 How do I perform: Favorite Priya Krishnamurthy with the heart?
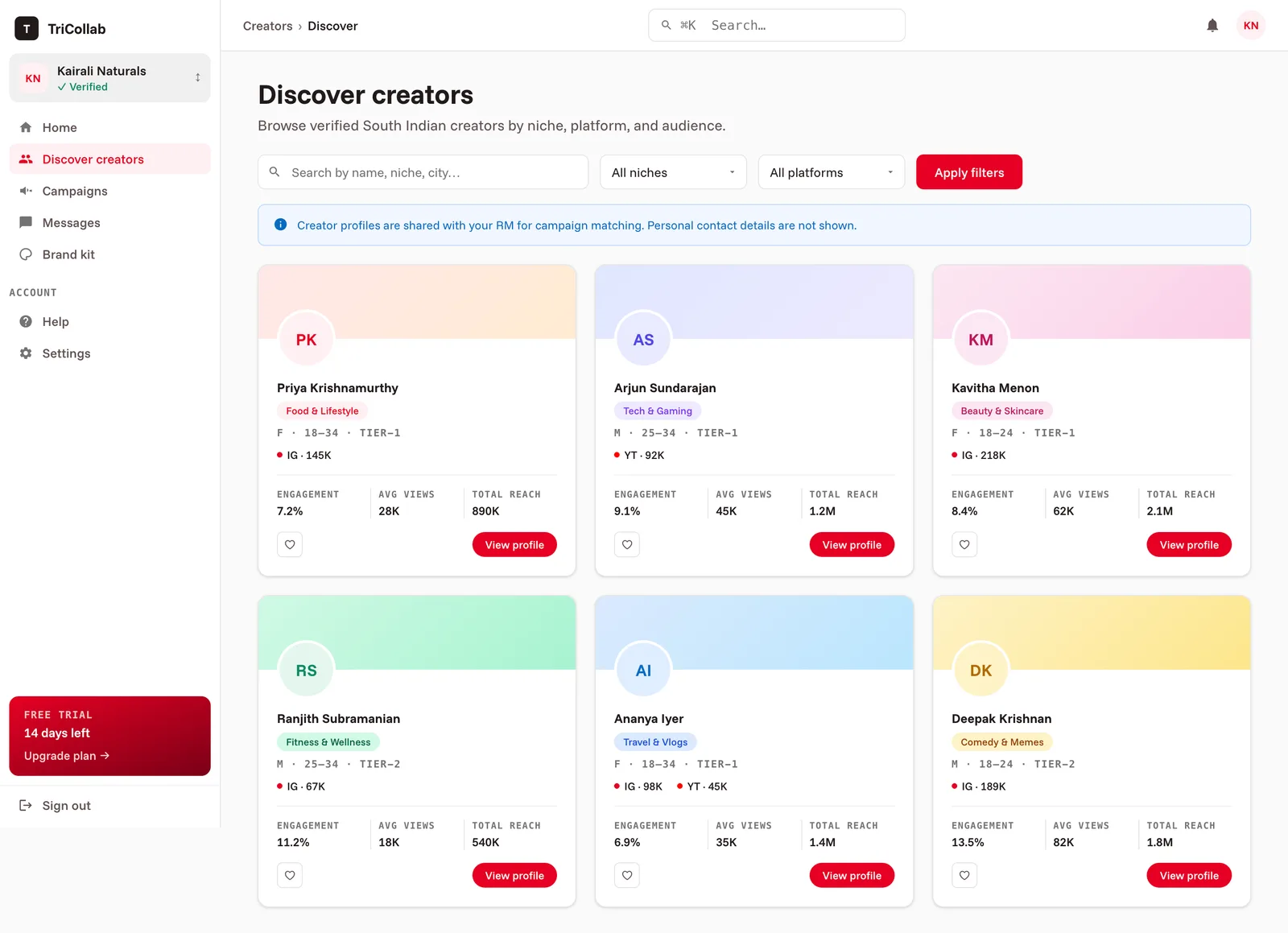tap(290, 545)
